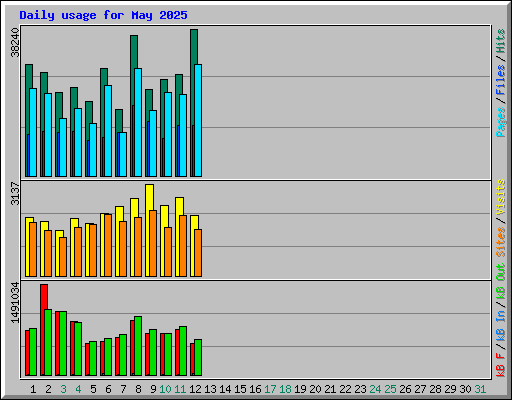Viewport: 512px width, 400px height.
Task: Click the "Hits" legend label
Action: (500, 41)
